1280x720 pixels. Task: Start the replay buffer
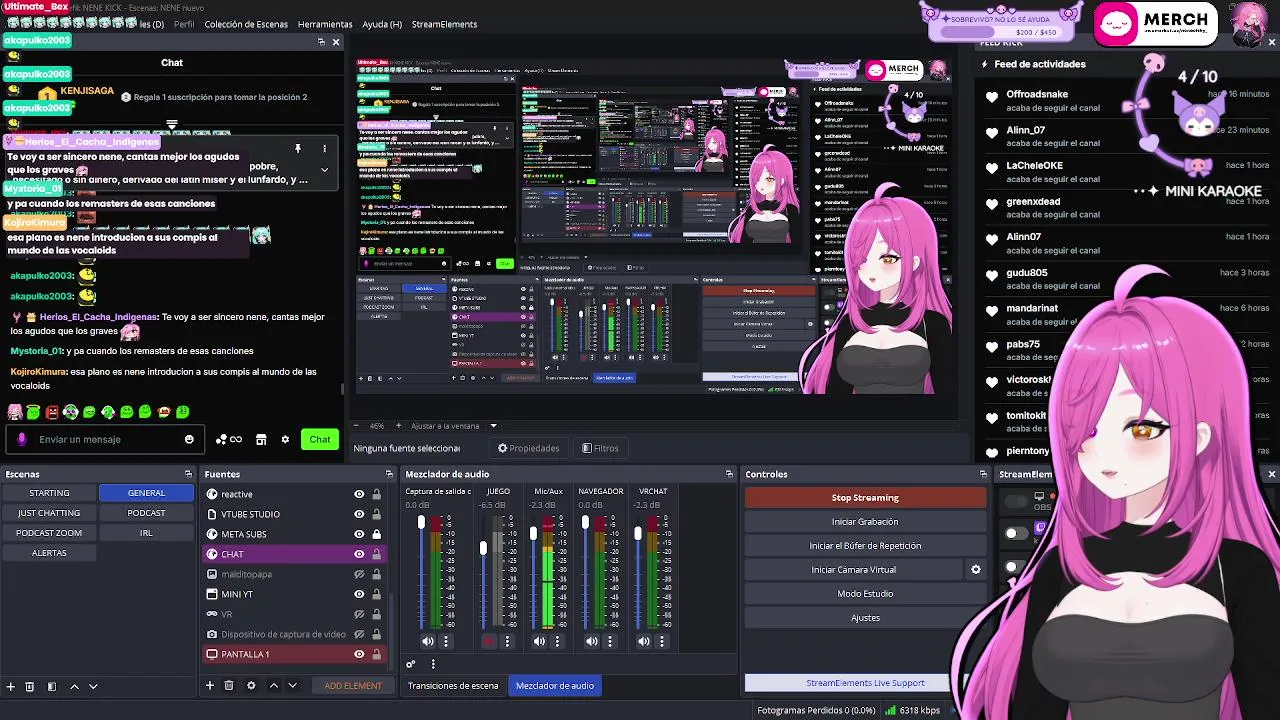click(865, 546)
